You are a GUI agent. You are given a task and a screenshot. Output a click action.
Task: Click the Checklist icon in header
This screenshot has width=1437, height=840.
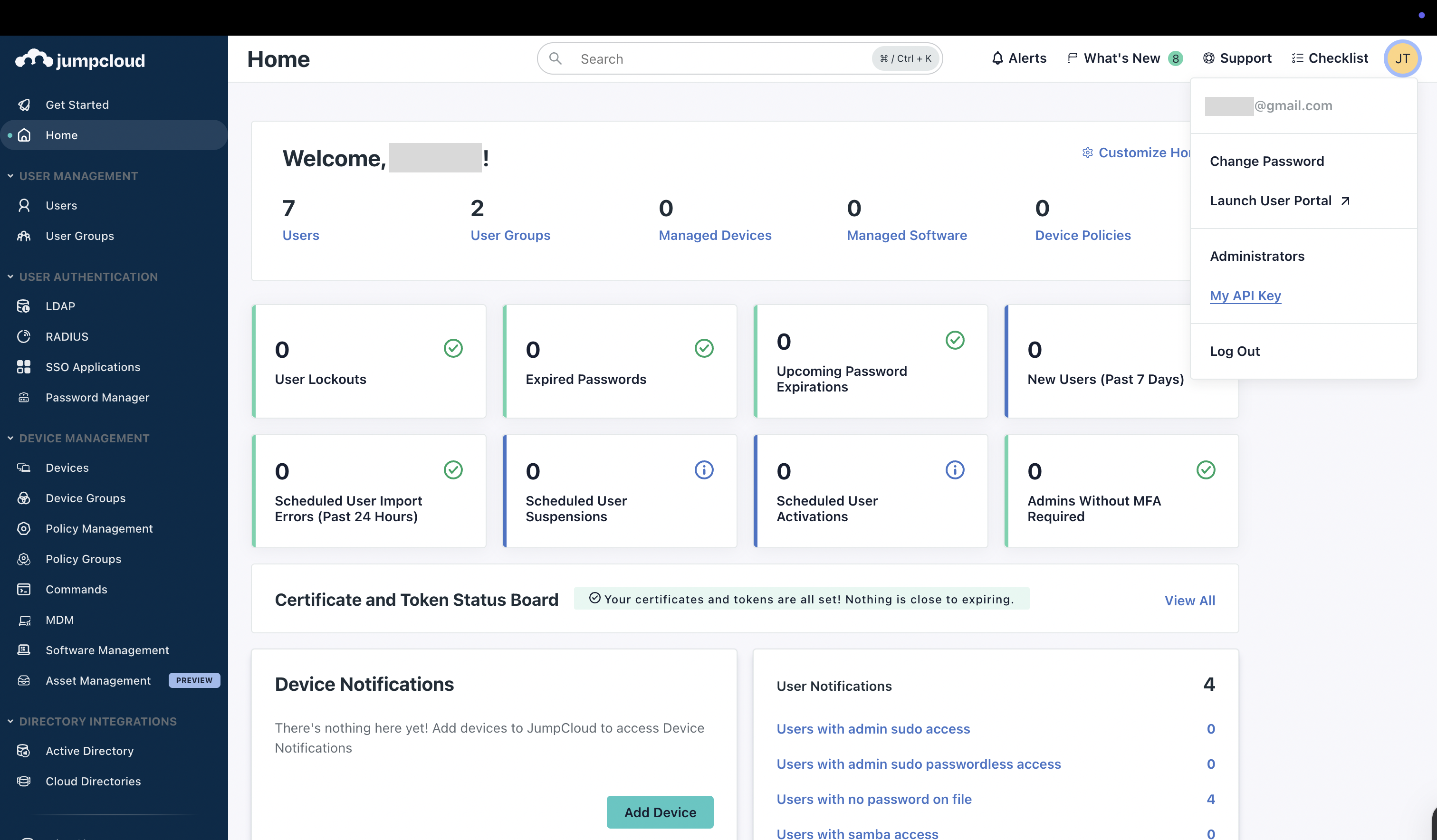[1297, 58]
